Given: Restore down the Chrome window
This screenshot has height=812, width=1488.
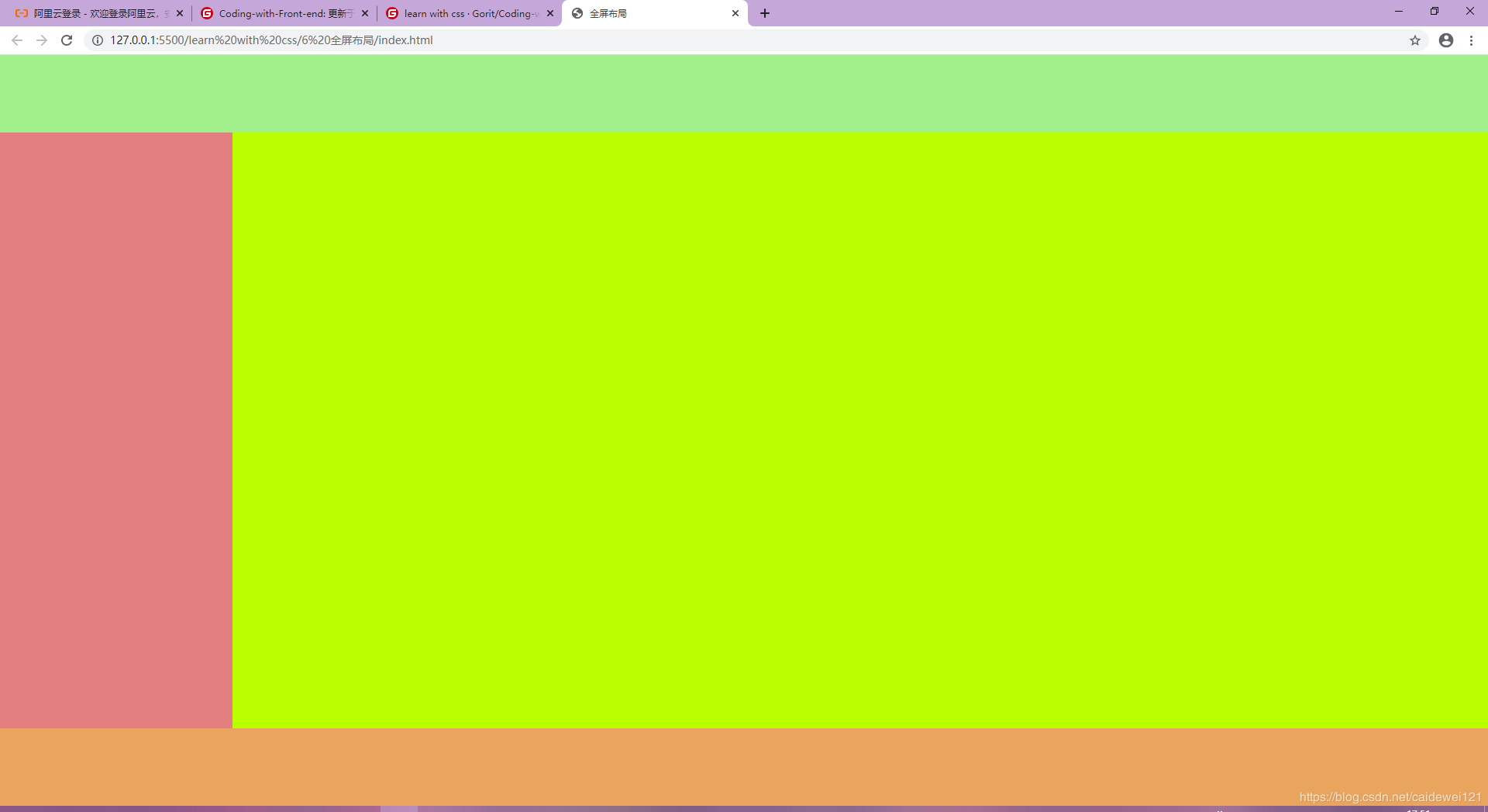Looking at the screenshot, I should point(1435,12).
